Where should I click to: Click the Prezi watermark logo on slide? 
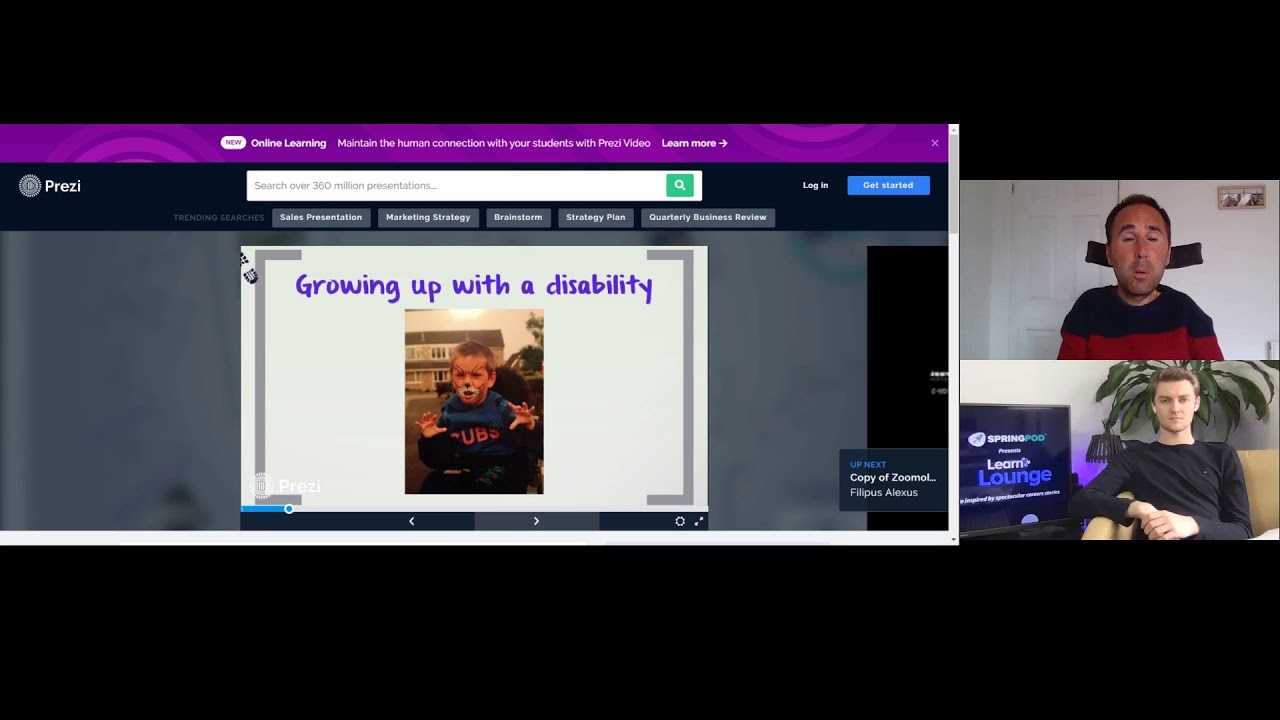pos(285,486)
